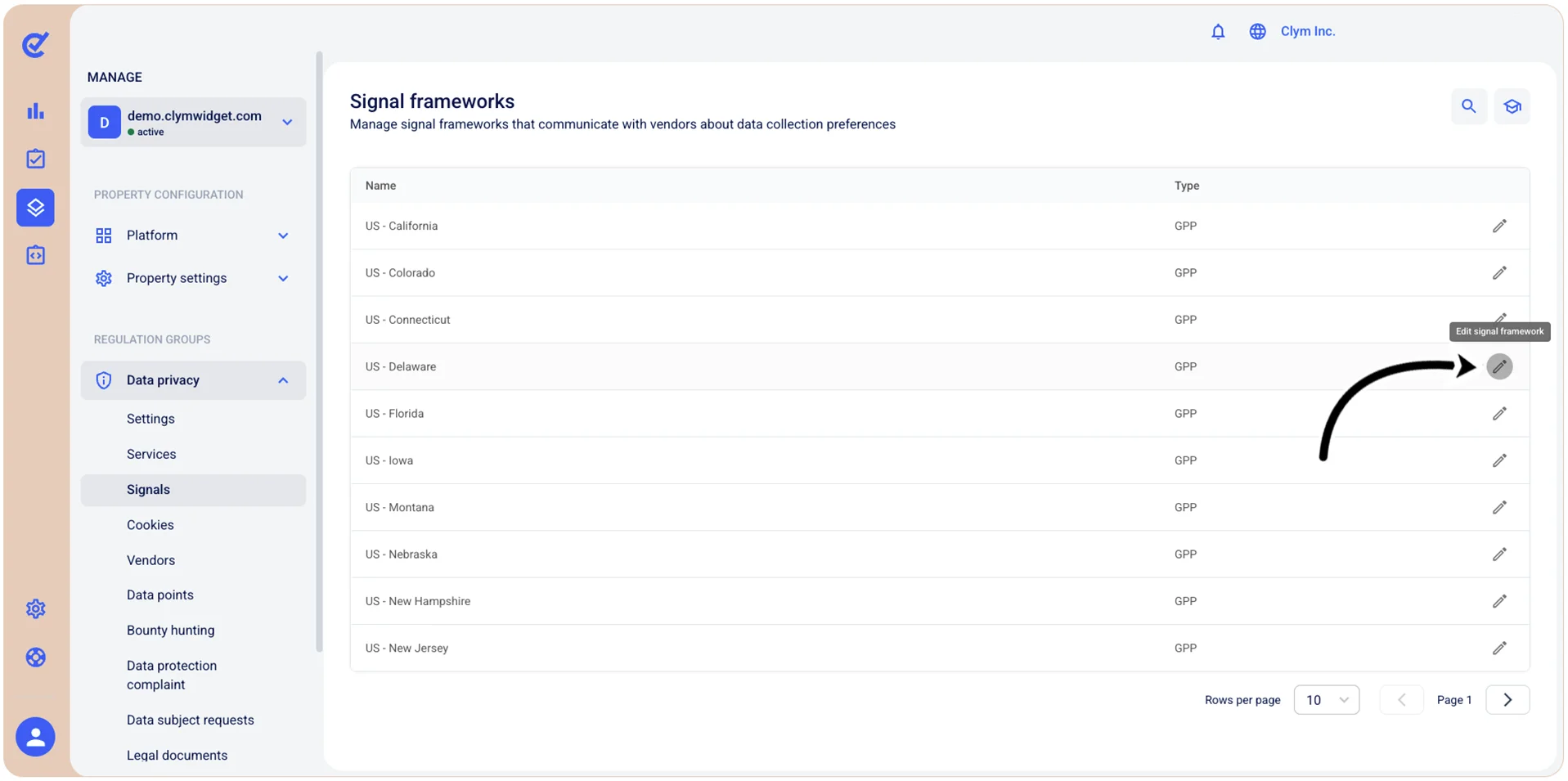Open the bar chart dashboard icon
This screenshot has height=781, width=1568.
[x=35, y=111]
